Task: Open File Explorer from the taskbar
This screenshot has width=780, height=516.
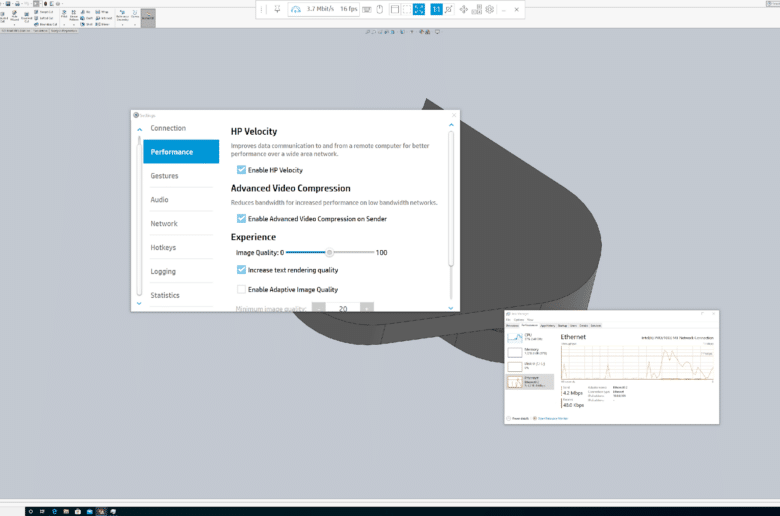Action: tap(66, 511)
